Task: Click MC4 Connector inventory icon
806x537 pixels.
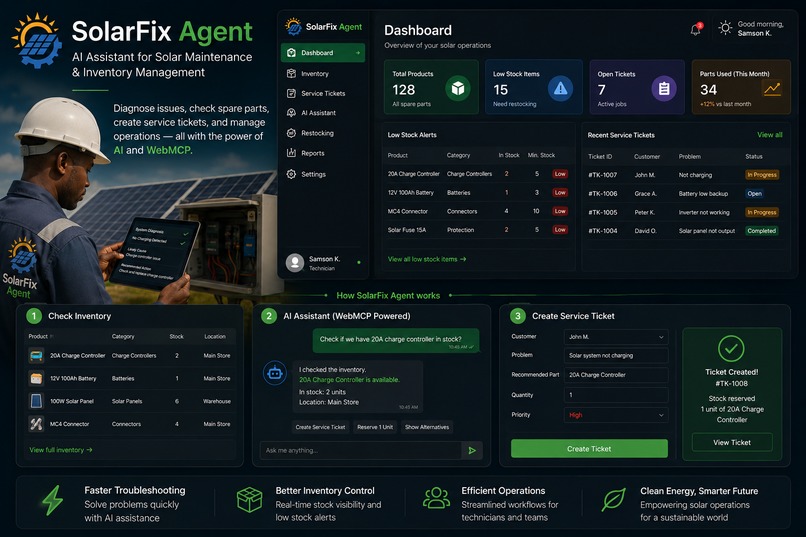Action: pyautogui.click(x=36, y=424)
